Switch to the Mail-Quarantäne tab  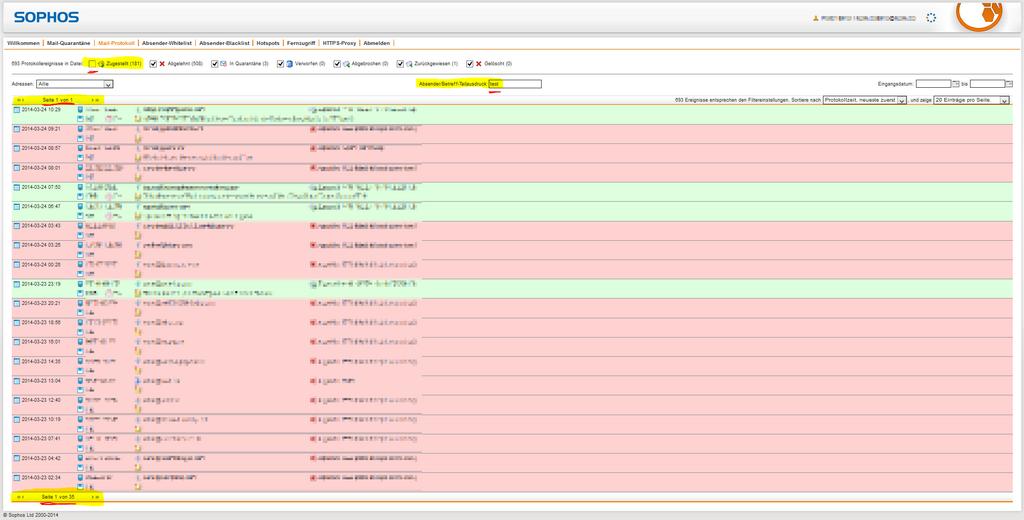[x=69, y=43]
